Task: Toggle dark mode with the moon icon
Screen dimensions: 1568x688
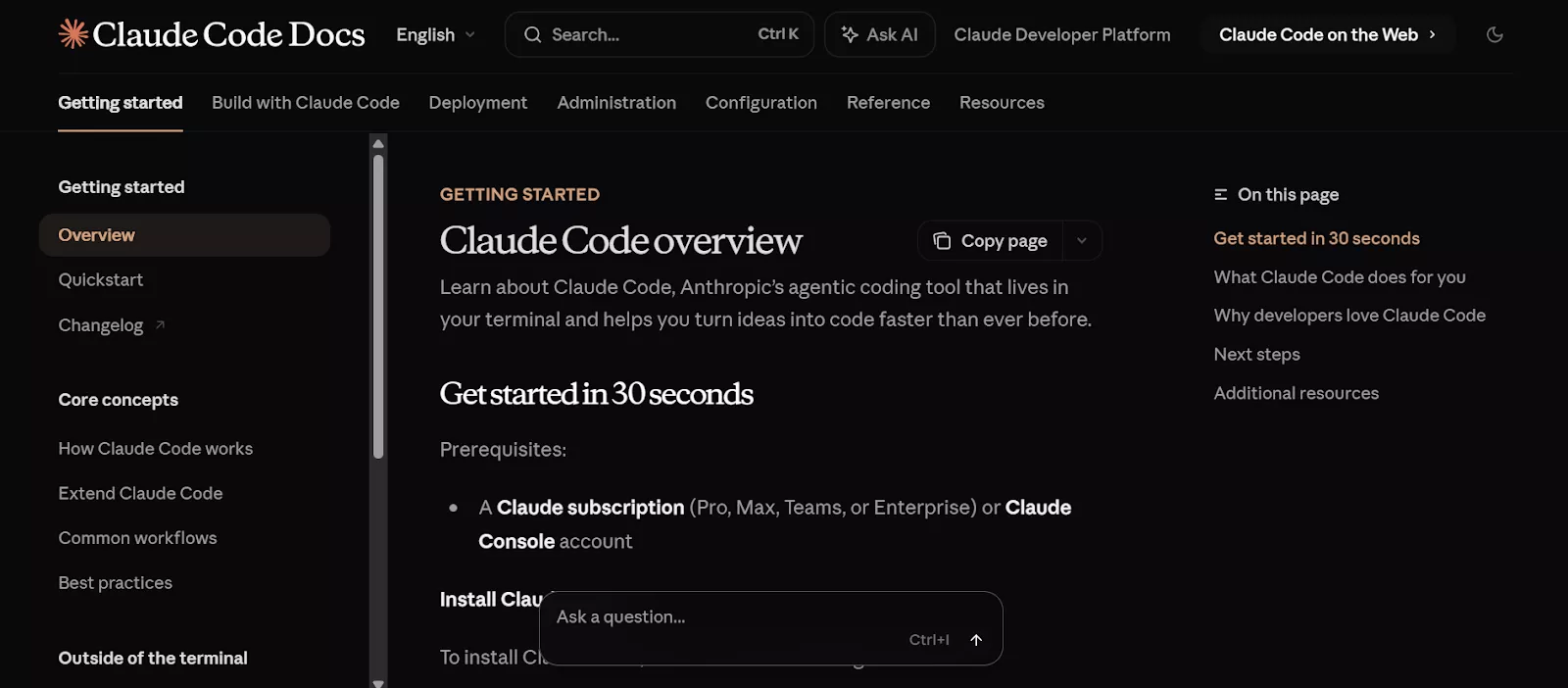Action: [x=1494, y=34]
